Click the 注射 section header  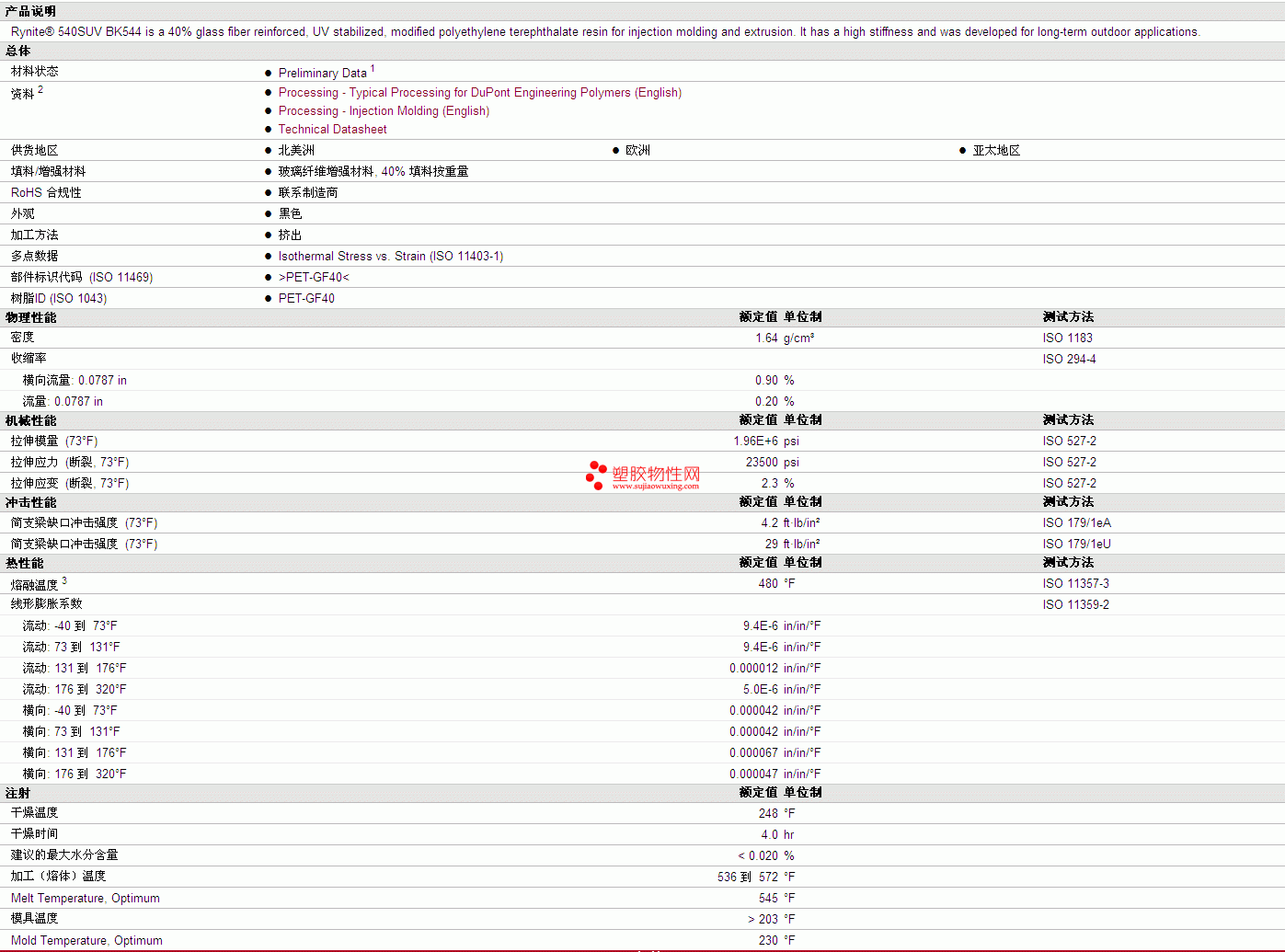17,794
